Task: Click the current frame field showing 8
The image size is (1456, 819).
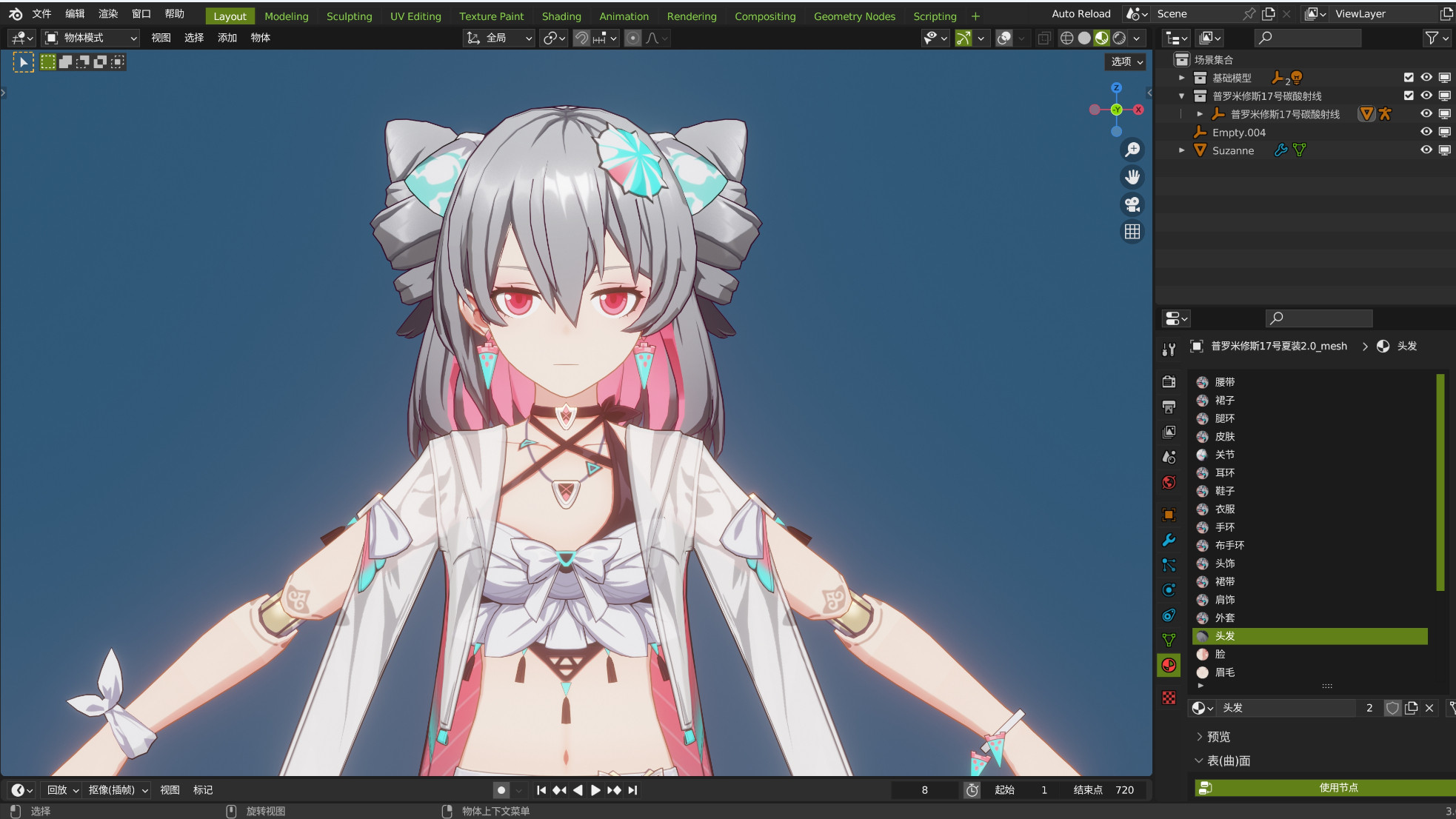Action: [924, 790]
